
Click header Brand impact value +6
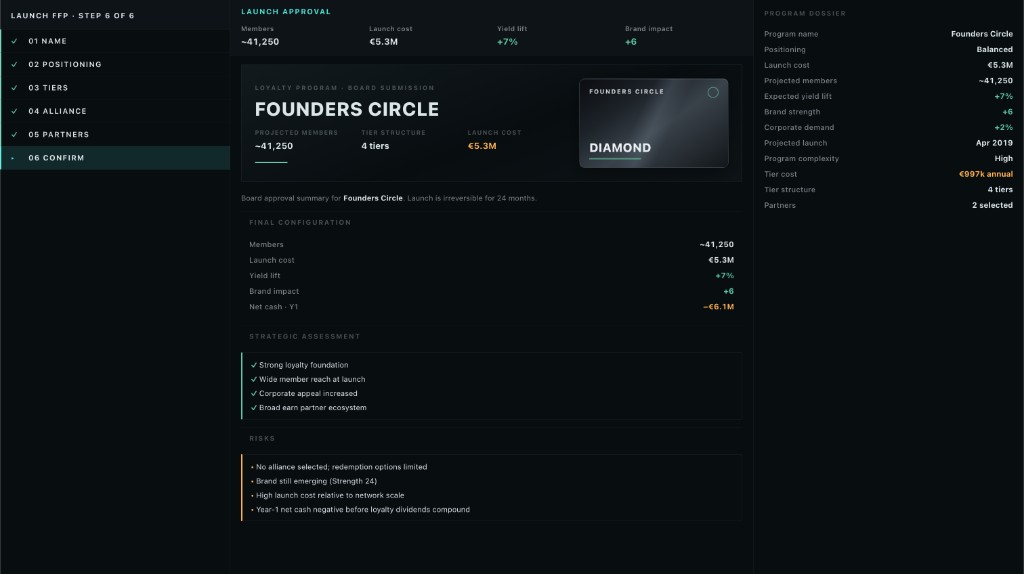631,42
